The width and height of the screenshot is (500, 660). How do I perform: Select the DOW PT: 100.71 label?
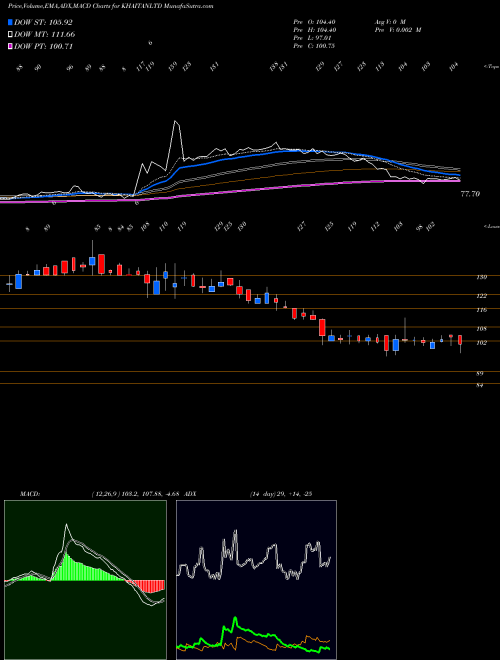coord(44,46)
